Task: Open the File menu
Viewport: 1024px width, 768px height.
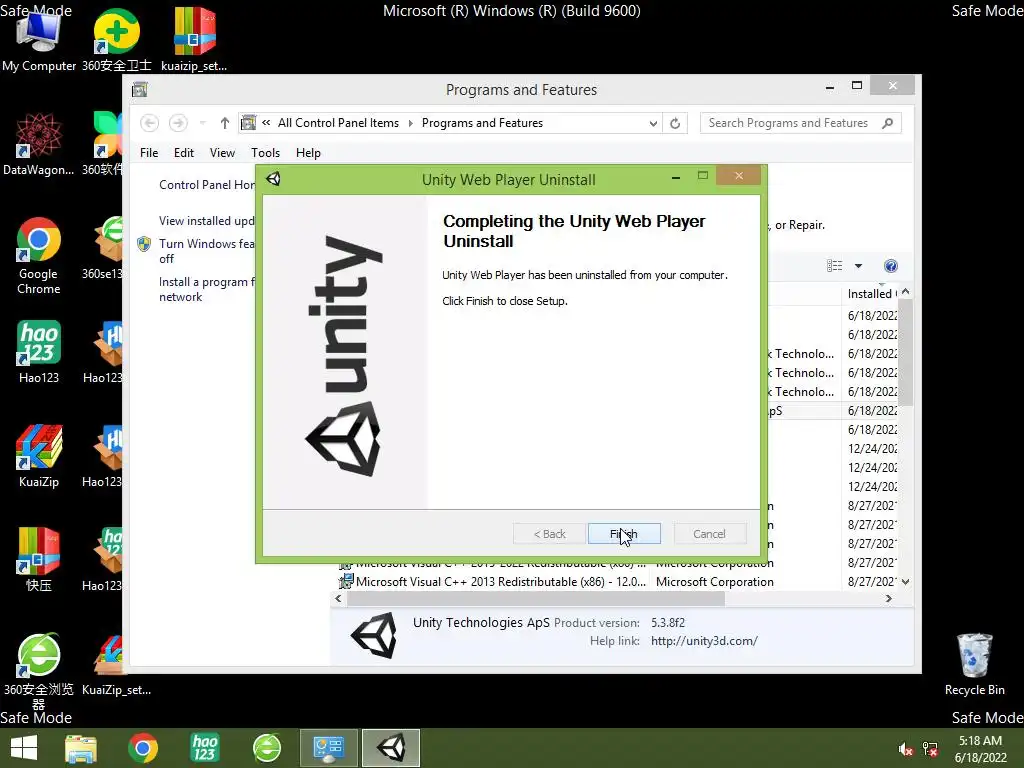Action: point(149,153)
